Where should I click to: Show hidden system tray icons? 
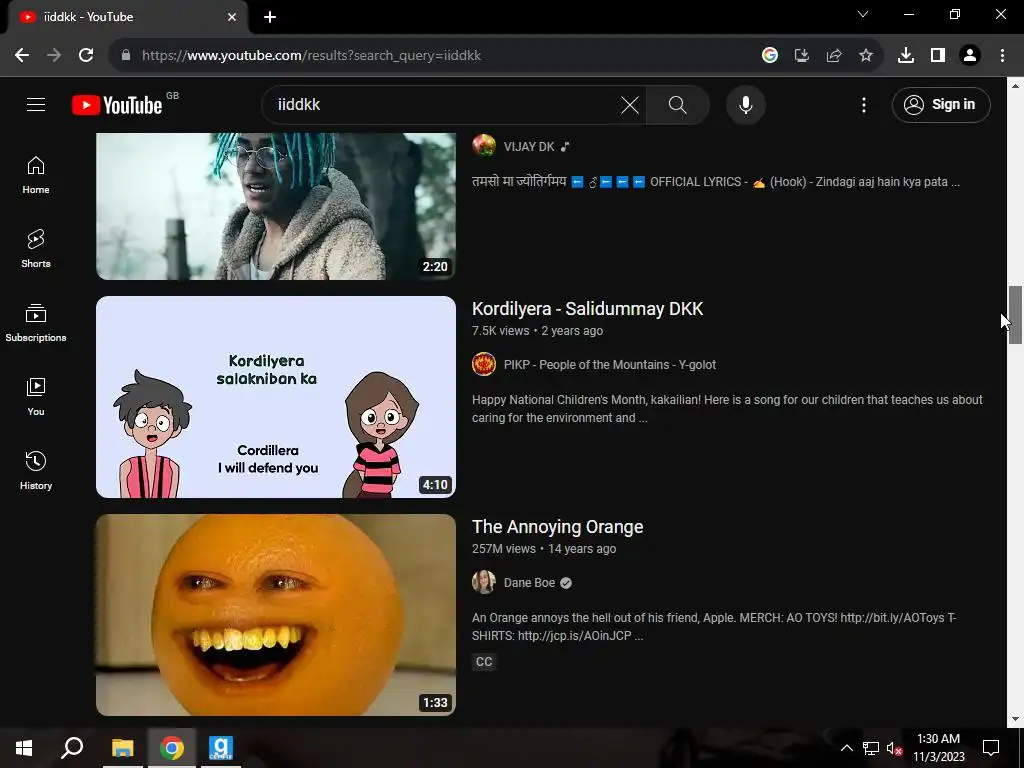pos(846,748)
